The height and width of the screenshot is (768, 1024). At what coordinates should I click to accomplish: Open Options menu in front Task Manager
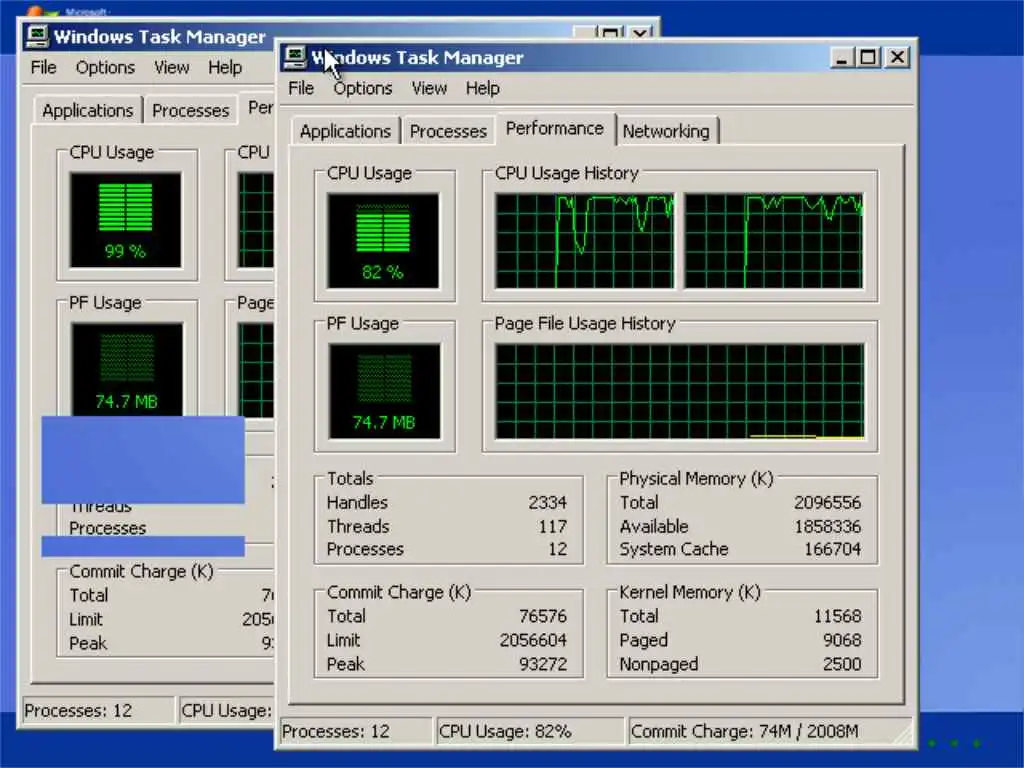pos(363,88)
